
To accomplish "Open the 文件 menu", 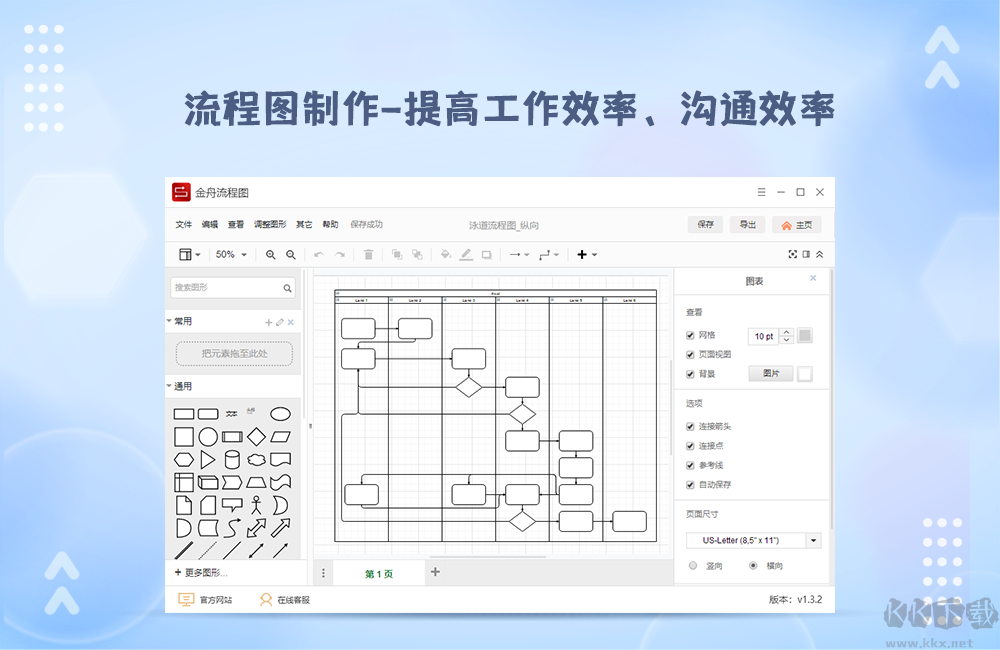I will 183,224.
